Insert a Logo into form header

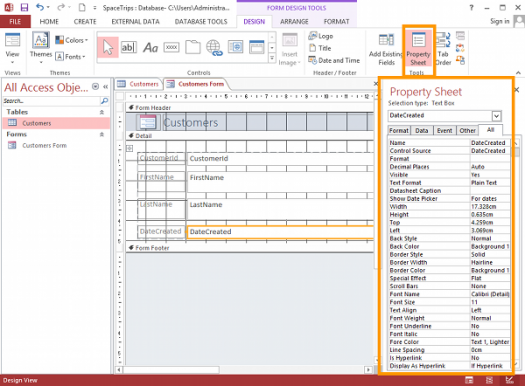click(x=321, y=36)
